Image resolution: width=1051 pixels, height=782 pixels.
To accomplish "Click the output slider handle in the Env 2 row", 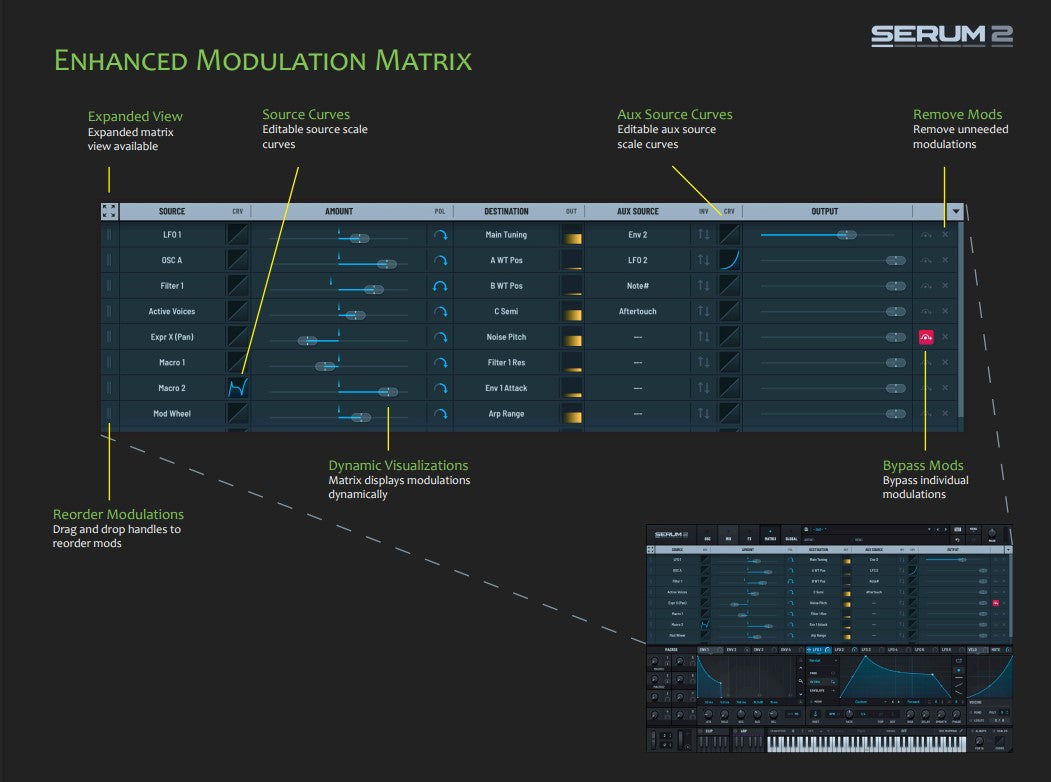I will pyautogui.click(x=847, y=235).
